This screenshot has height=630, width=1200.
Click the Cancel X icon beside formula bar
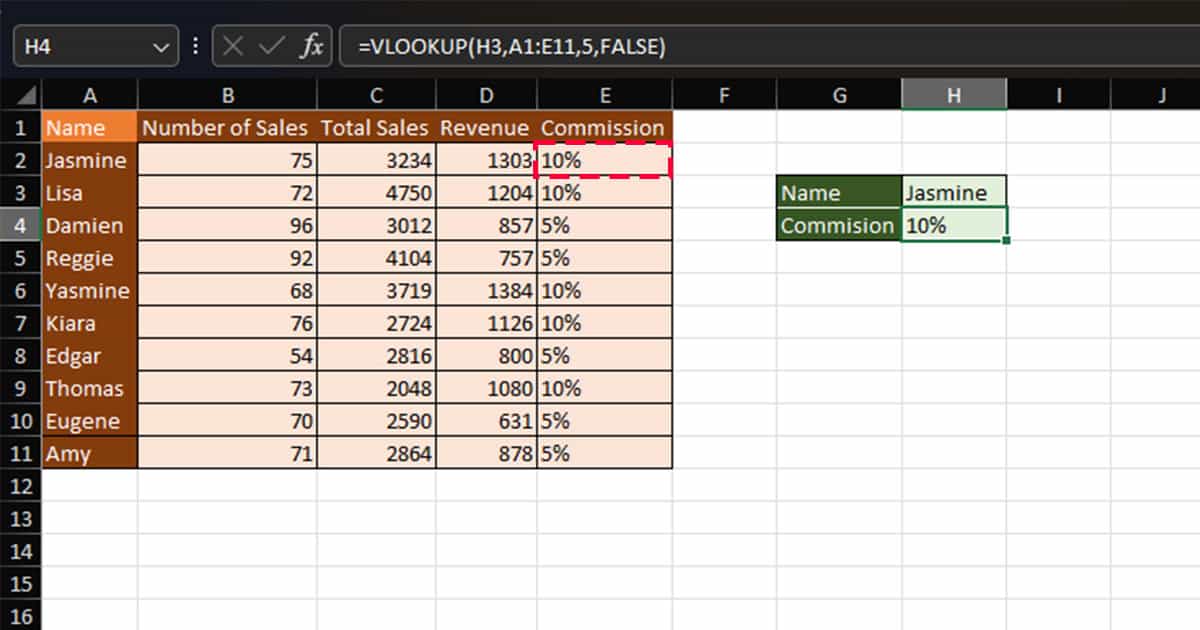[231, 46]
